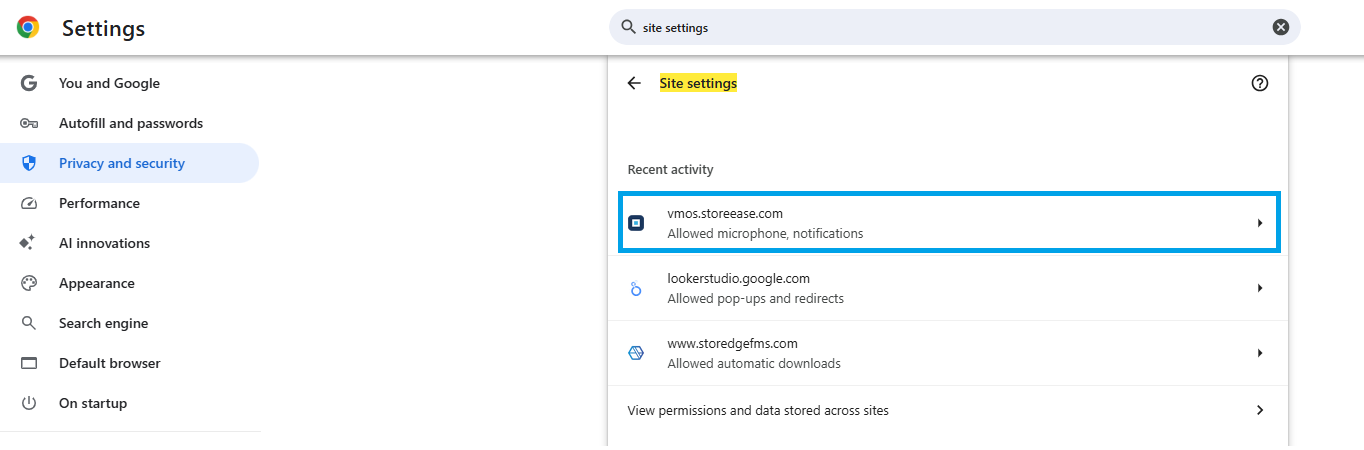
Task: Click the vmos.storeease.com favicon
Action: [636, 223]
